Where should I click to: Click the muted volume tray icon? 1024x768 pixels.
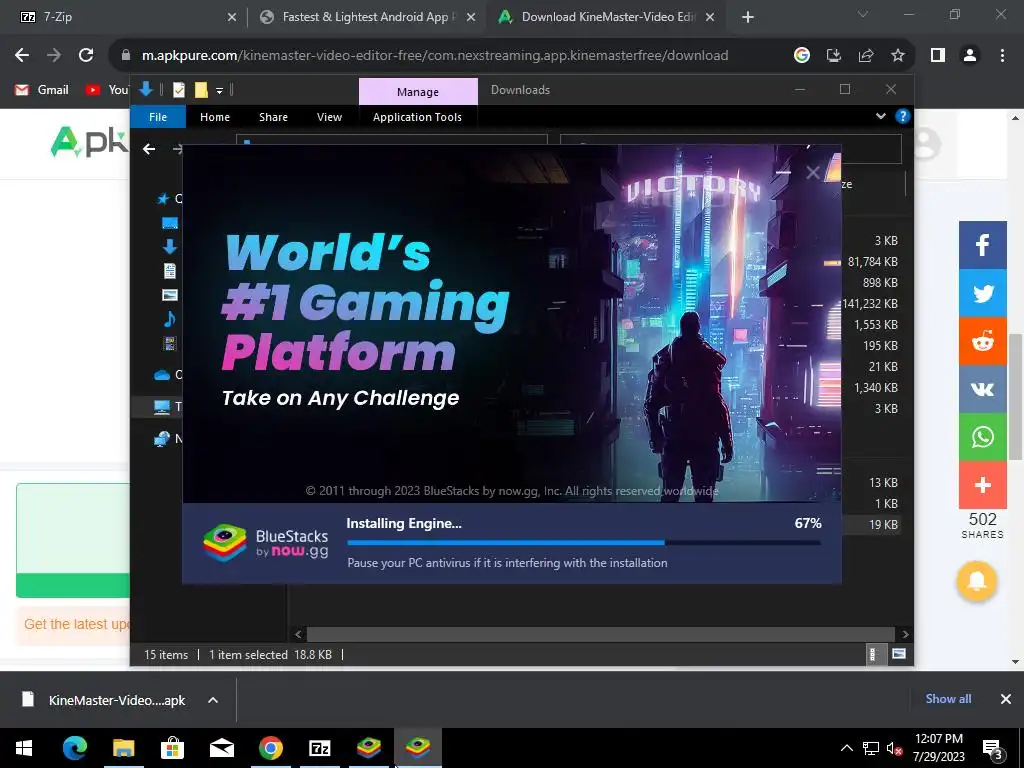tap(894, 748)
